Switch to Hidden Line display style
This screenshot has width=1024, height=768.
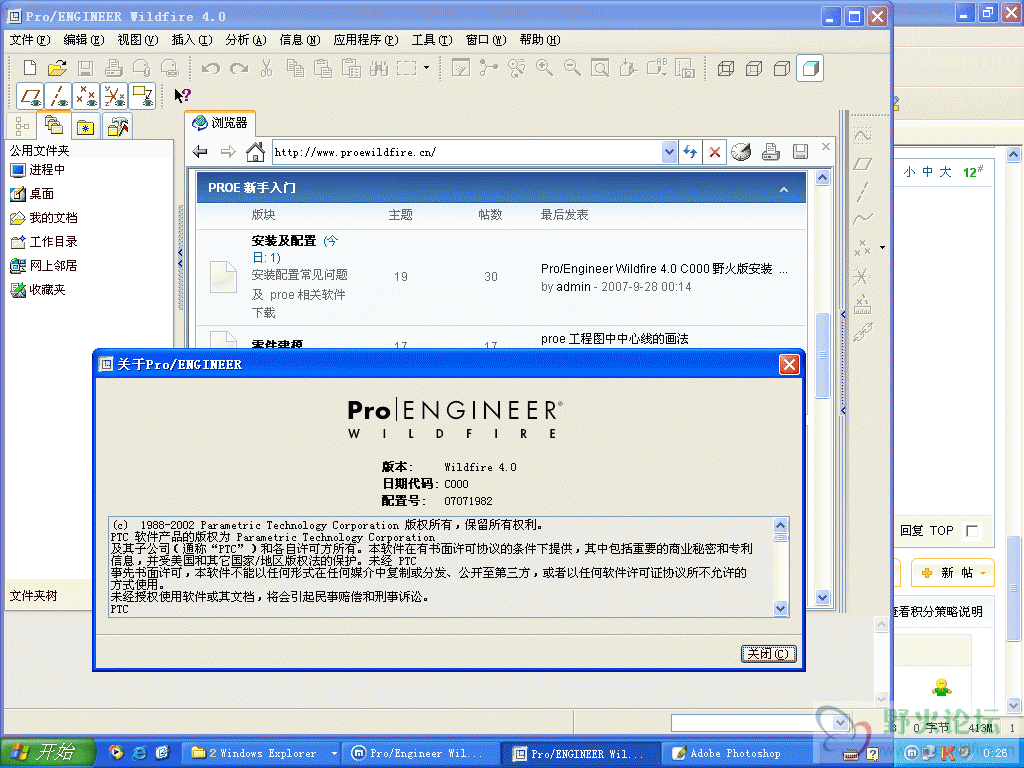(x=754, y=68)
